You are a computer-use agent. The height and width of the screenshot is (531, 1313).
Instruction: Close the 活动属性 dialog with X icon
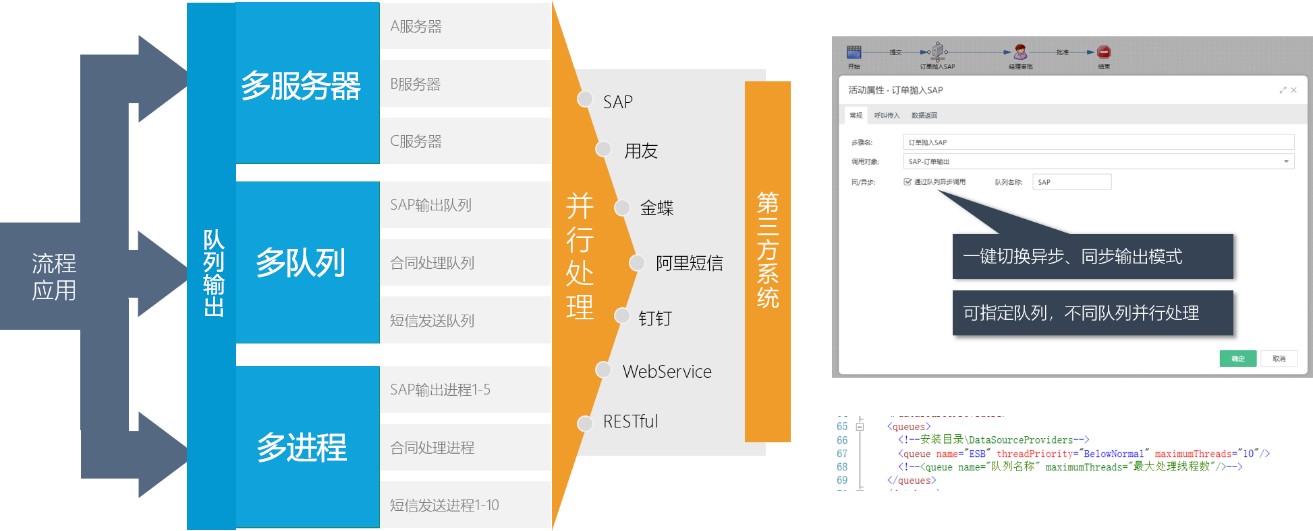click(x=1294, y=90)
